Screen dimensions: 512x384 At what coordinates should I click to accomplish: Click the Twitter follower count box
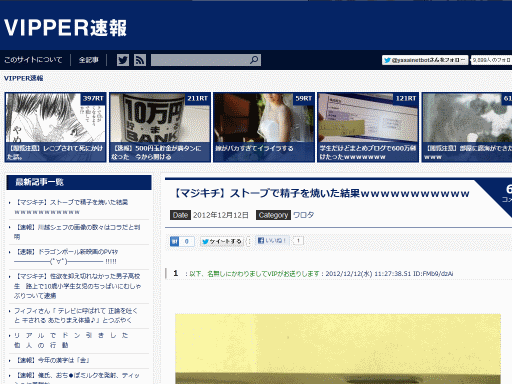pos(491,60)
